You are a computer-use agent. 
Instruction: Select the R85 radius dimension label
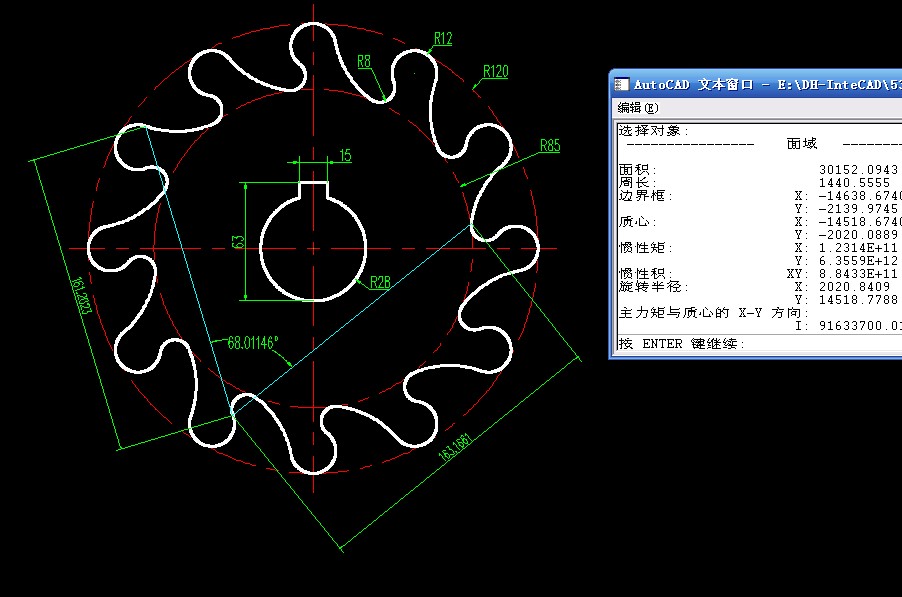pyautogui.click(x=550, y=146)
